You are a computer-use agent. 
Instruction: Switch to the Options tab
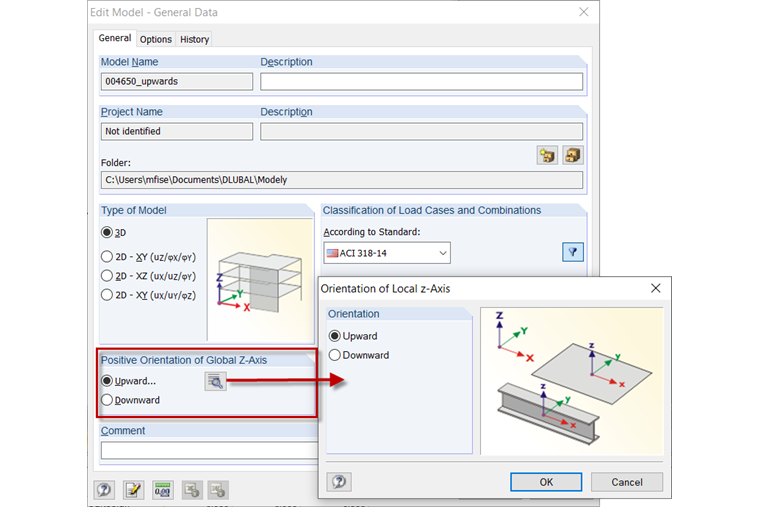pos(156,39)
